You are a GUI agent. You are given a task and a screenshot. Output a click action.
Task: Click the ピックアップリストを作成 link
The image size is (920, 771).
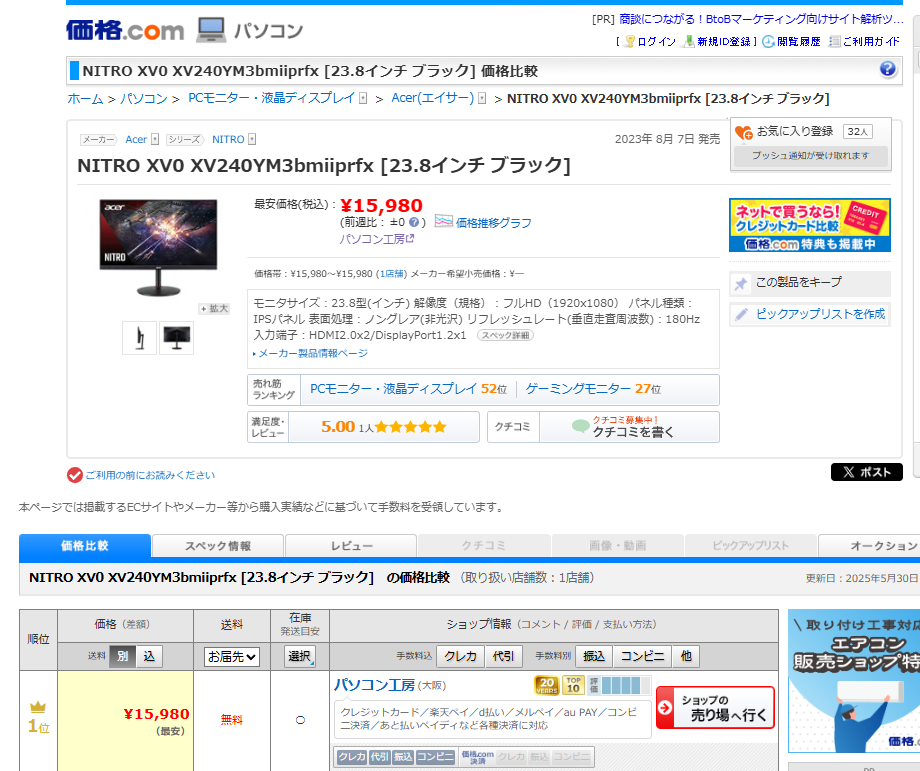tap(820, 315)
